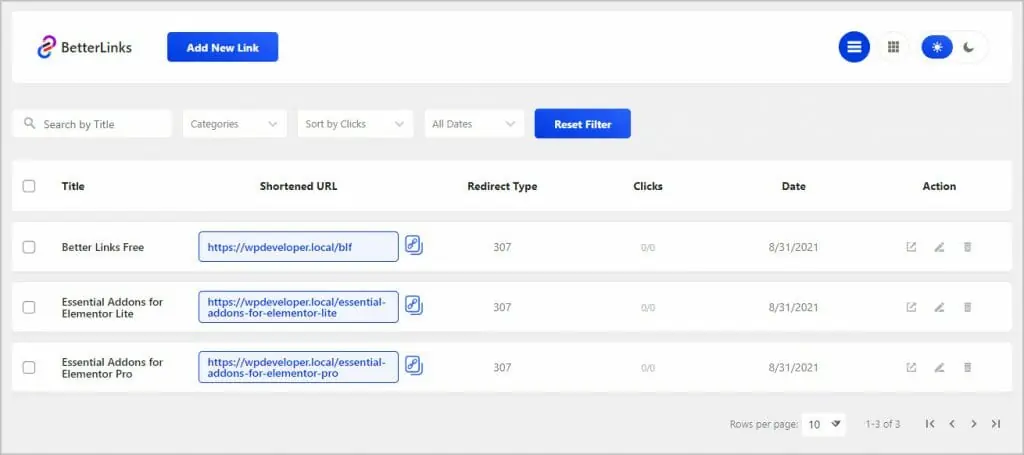Click the Date column header

[793, 186]
